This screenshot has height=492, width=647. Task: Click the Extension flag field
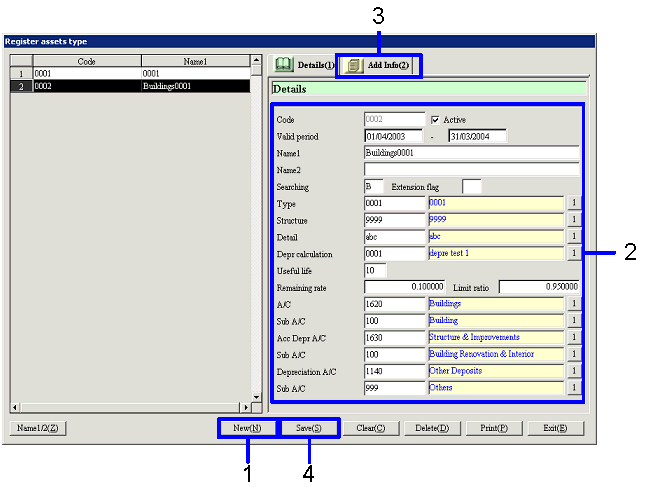472,187
